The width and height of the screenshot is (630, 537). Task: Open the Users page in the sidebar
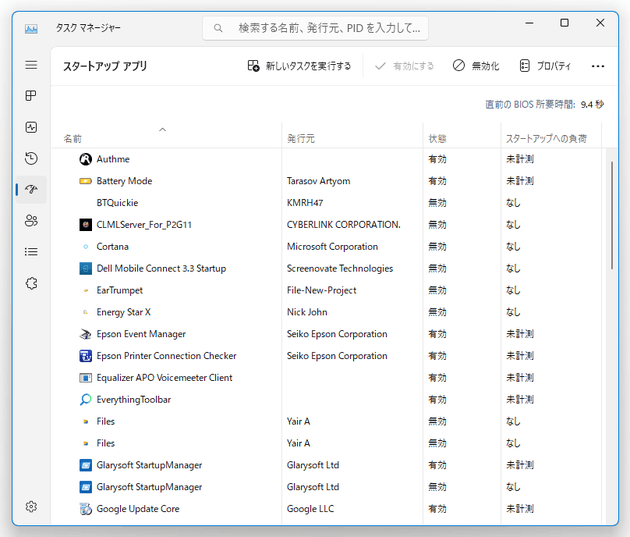tap(31, 220)
